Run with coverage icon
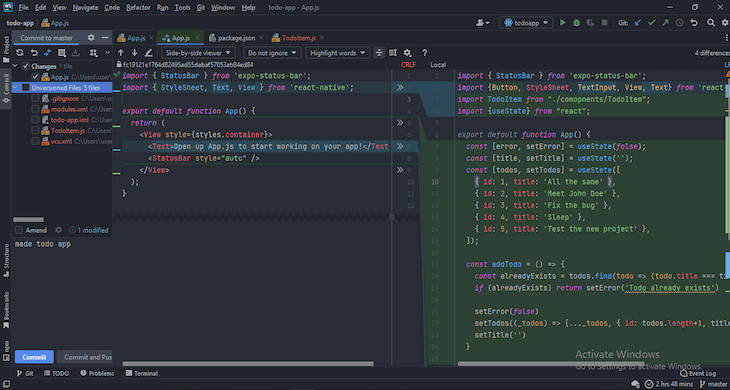This screenshot has height=390, width=730. click(590, 23)
